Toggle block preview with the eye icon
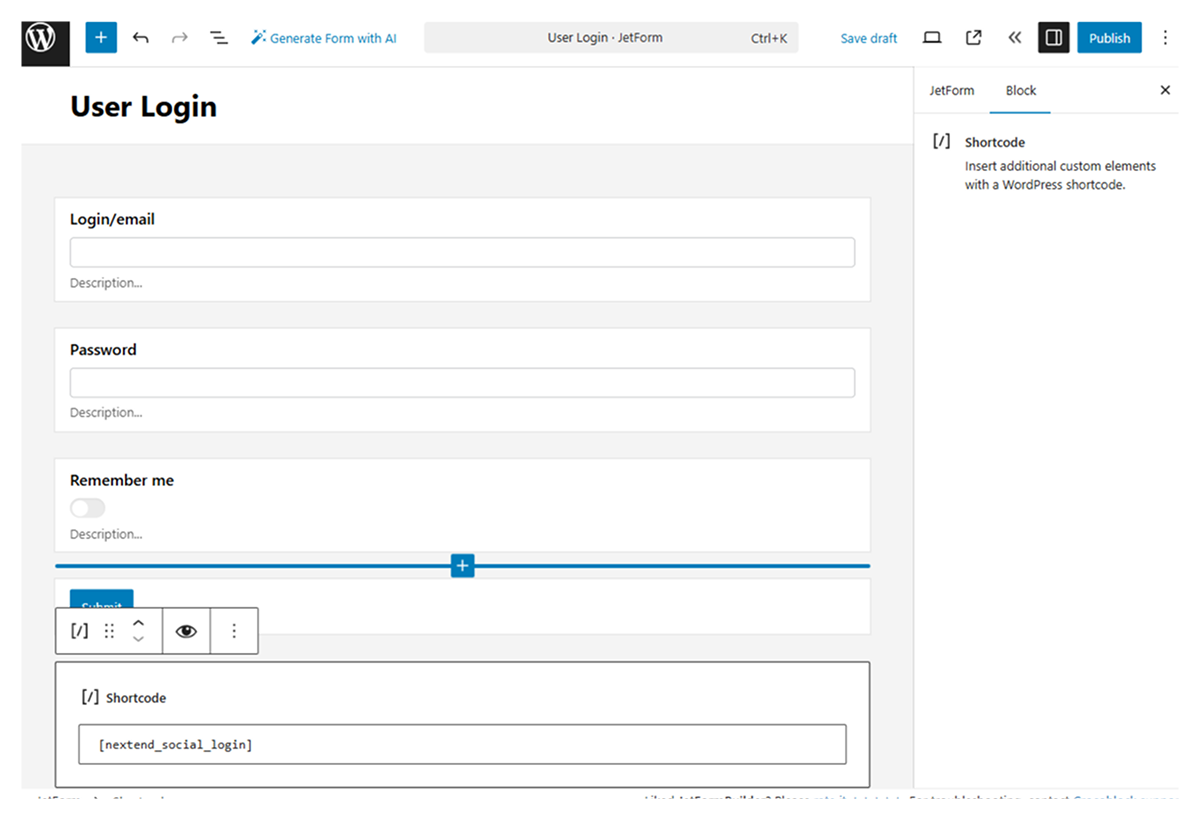1200x820 pixels. tap(185, 631)
